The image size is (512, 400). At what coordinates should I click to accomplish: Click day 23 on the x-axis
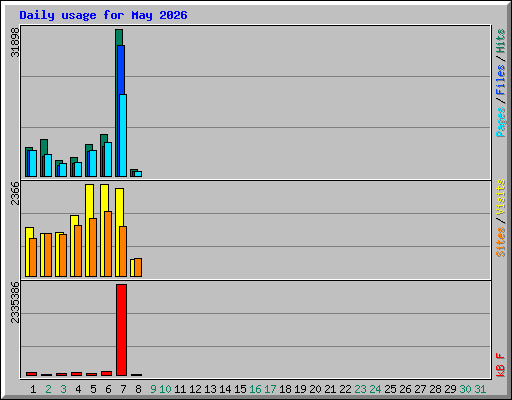[360, 389]
